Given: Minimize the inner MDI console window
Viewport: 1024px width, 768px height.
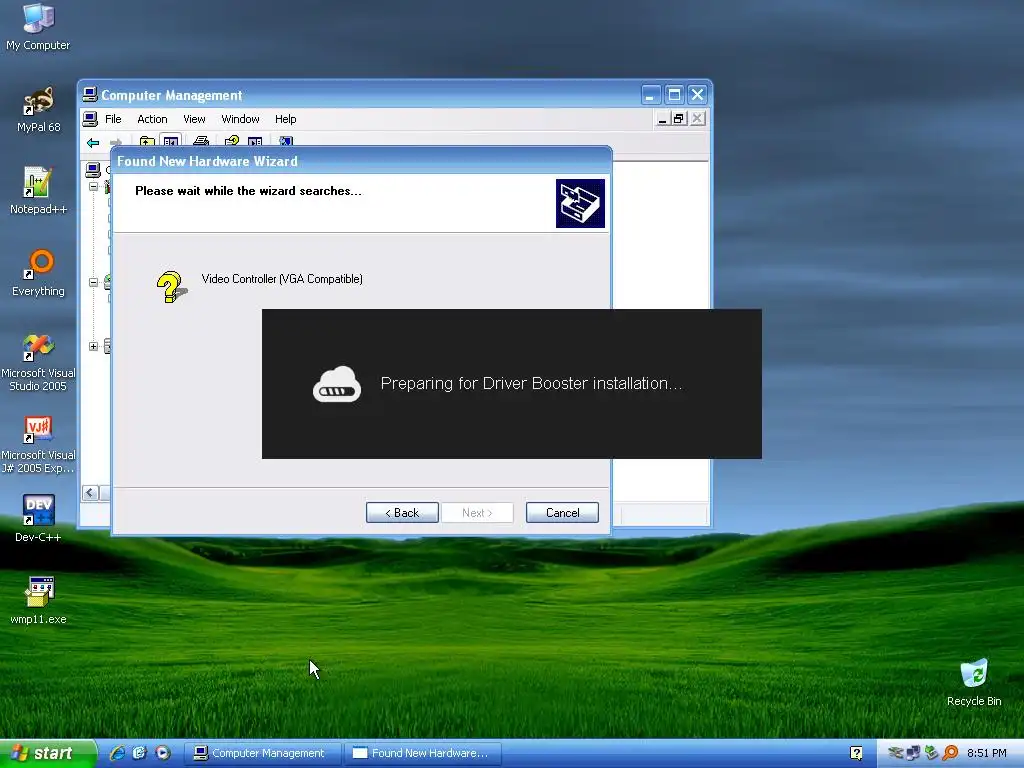Looking at the screenshot, I should click(x=662, y=119).
